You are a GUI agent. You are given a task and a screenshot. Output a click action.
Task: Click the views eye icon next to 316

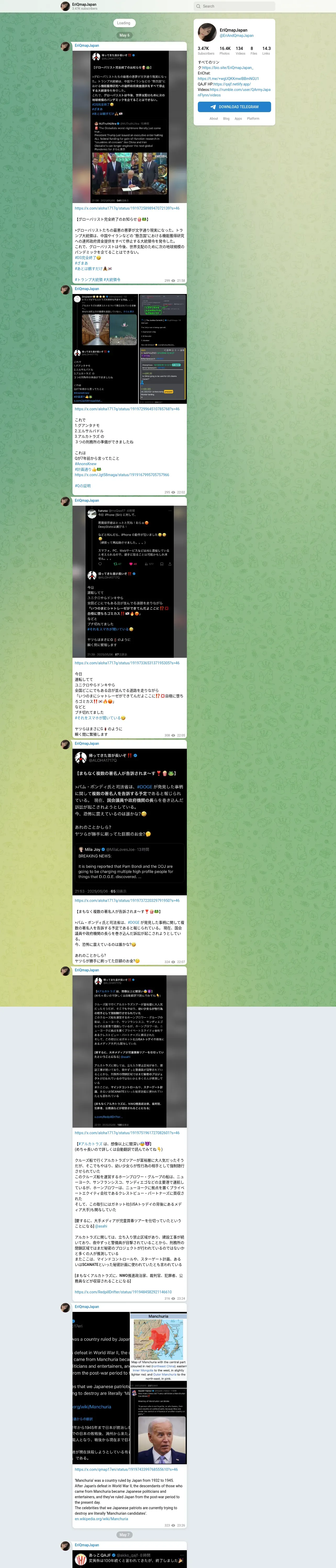[173, 1298]
